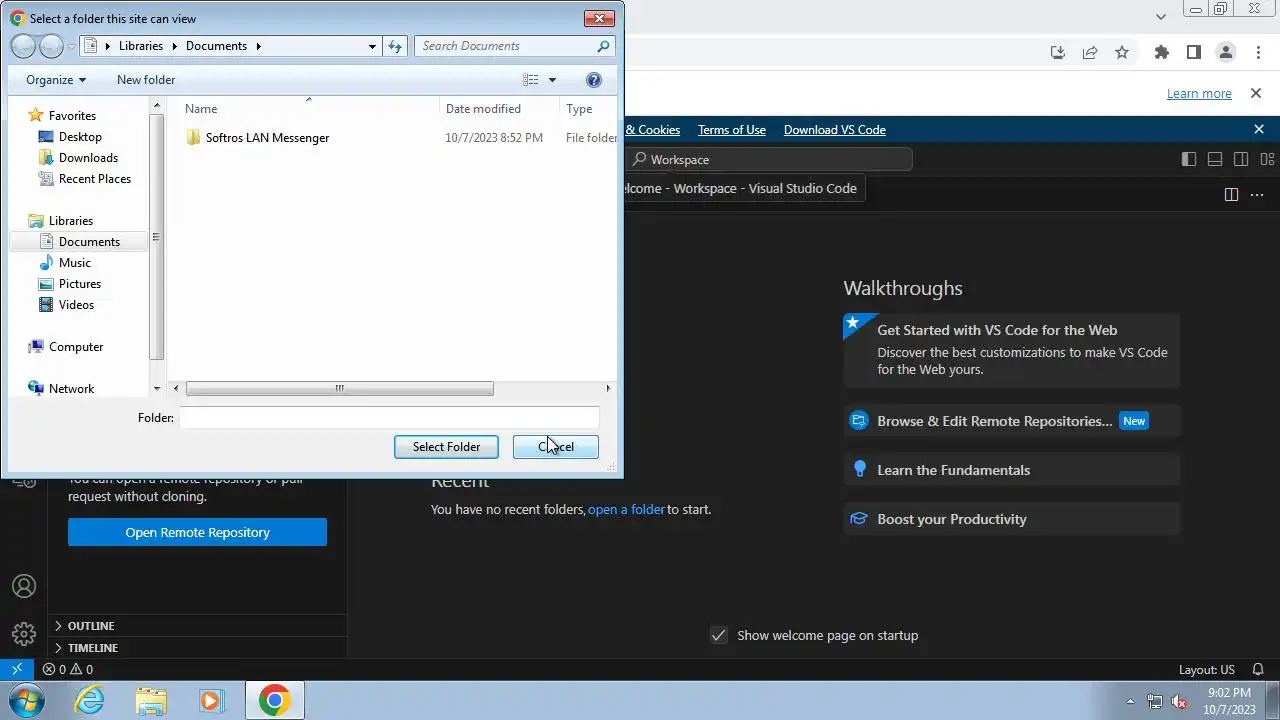Toggle VS Code bottom panel icon

pyautogui.click(x=1215, y=159)
